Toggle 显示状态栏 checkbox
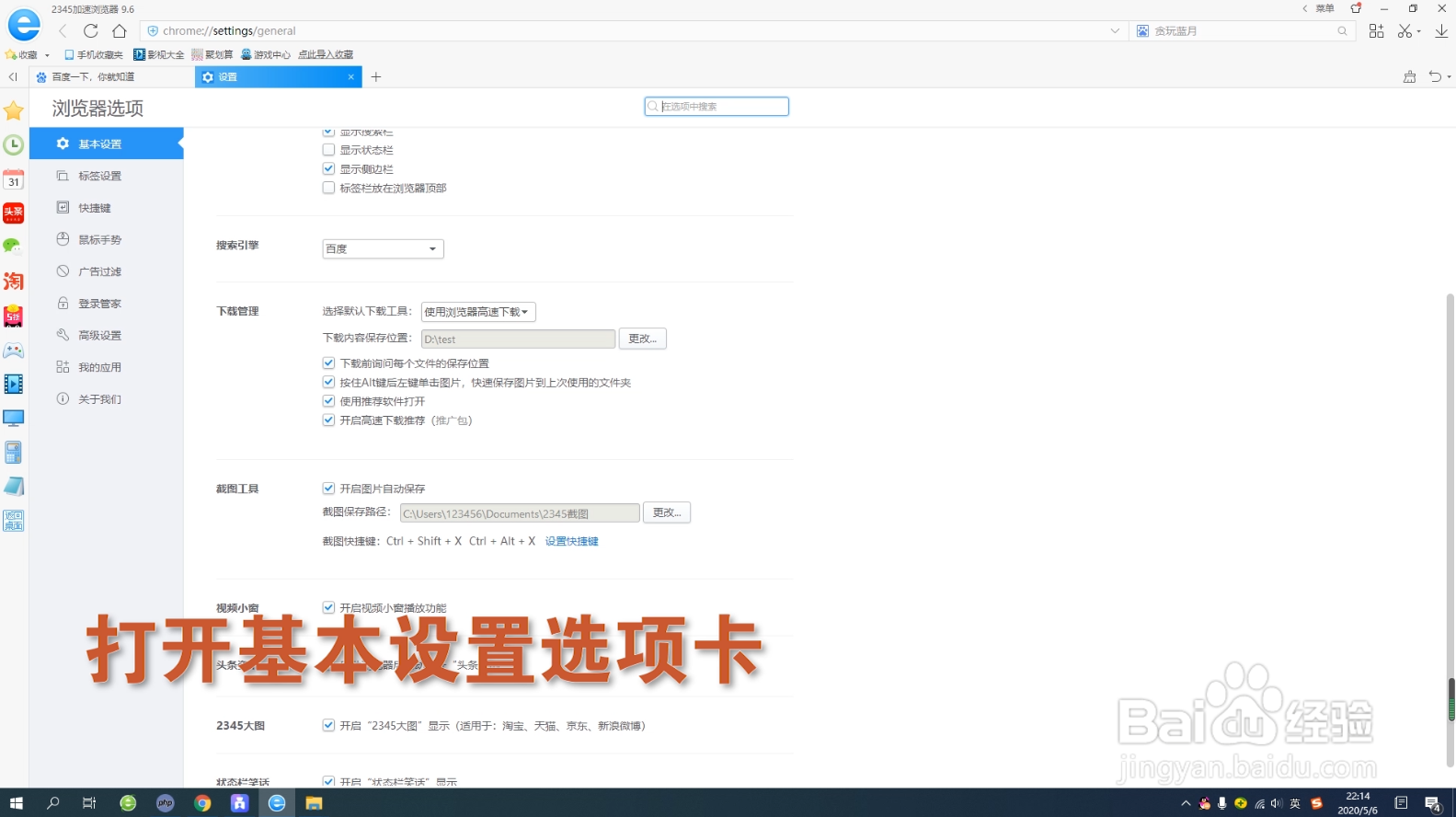The width and height of the screenshot is (1456, 817). pyautogui.click(x=328, y=150)
